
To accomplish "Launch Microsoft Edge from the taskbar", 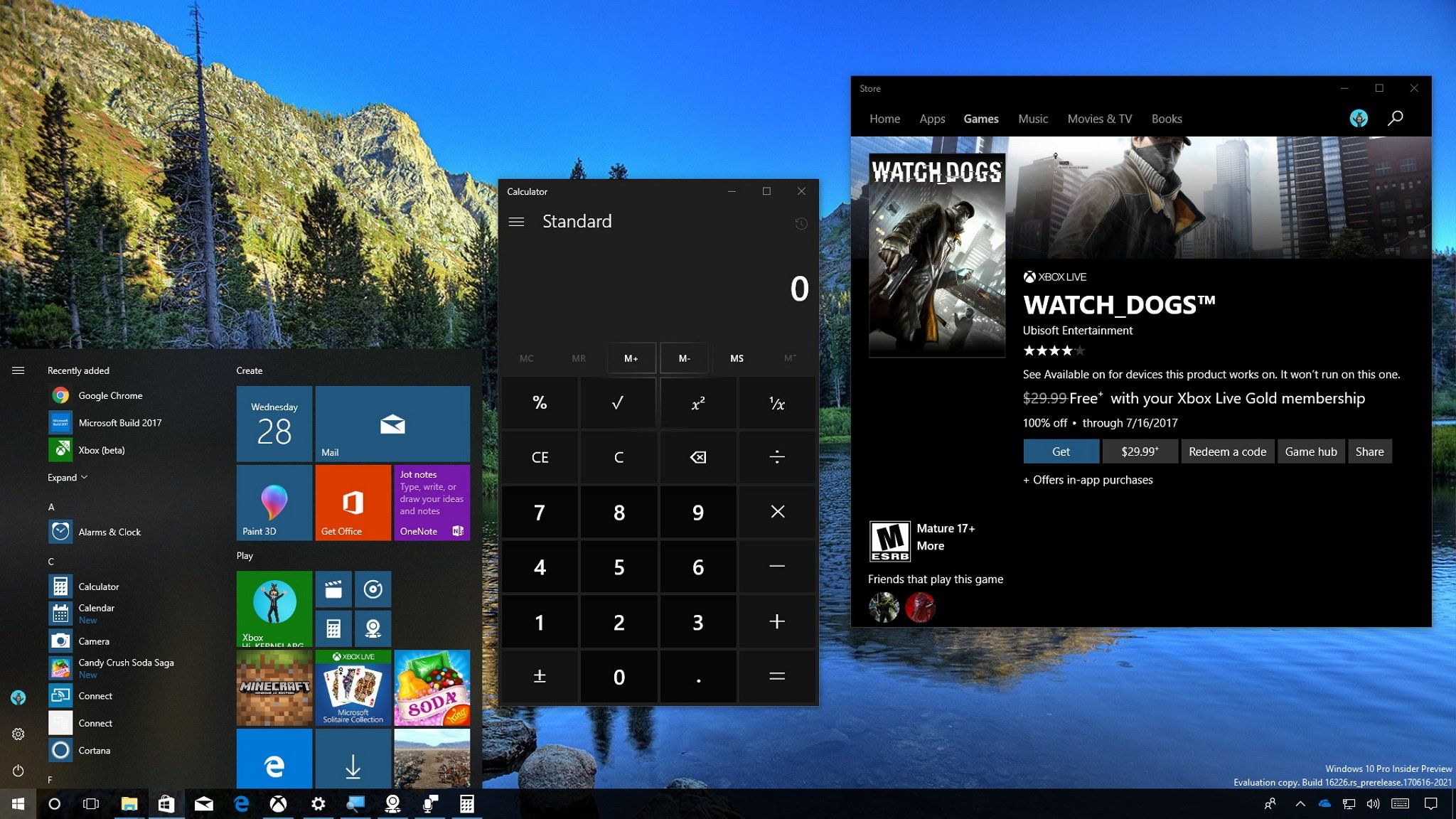I will click(x=241, y=803).
